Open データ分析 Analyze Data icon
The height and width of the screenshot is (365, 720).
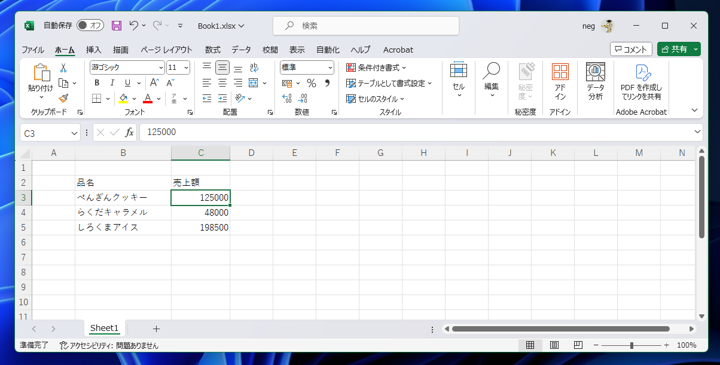point(595,82)
